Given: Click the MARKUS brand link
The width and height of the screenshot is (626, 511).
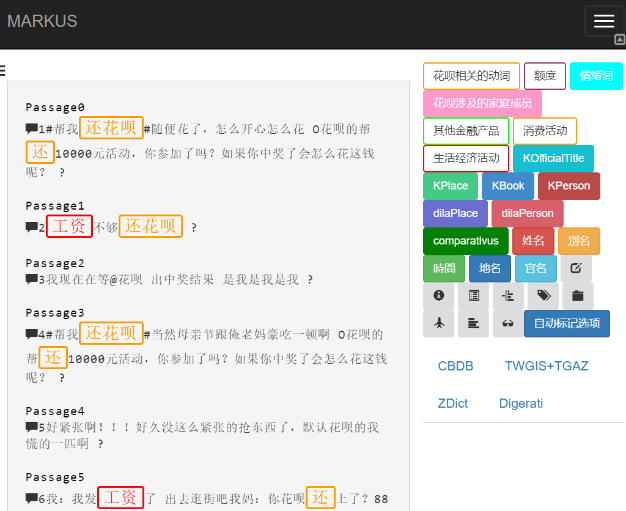Looking at the screenshot, I should click(x=42, y=22).
